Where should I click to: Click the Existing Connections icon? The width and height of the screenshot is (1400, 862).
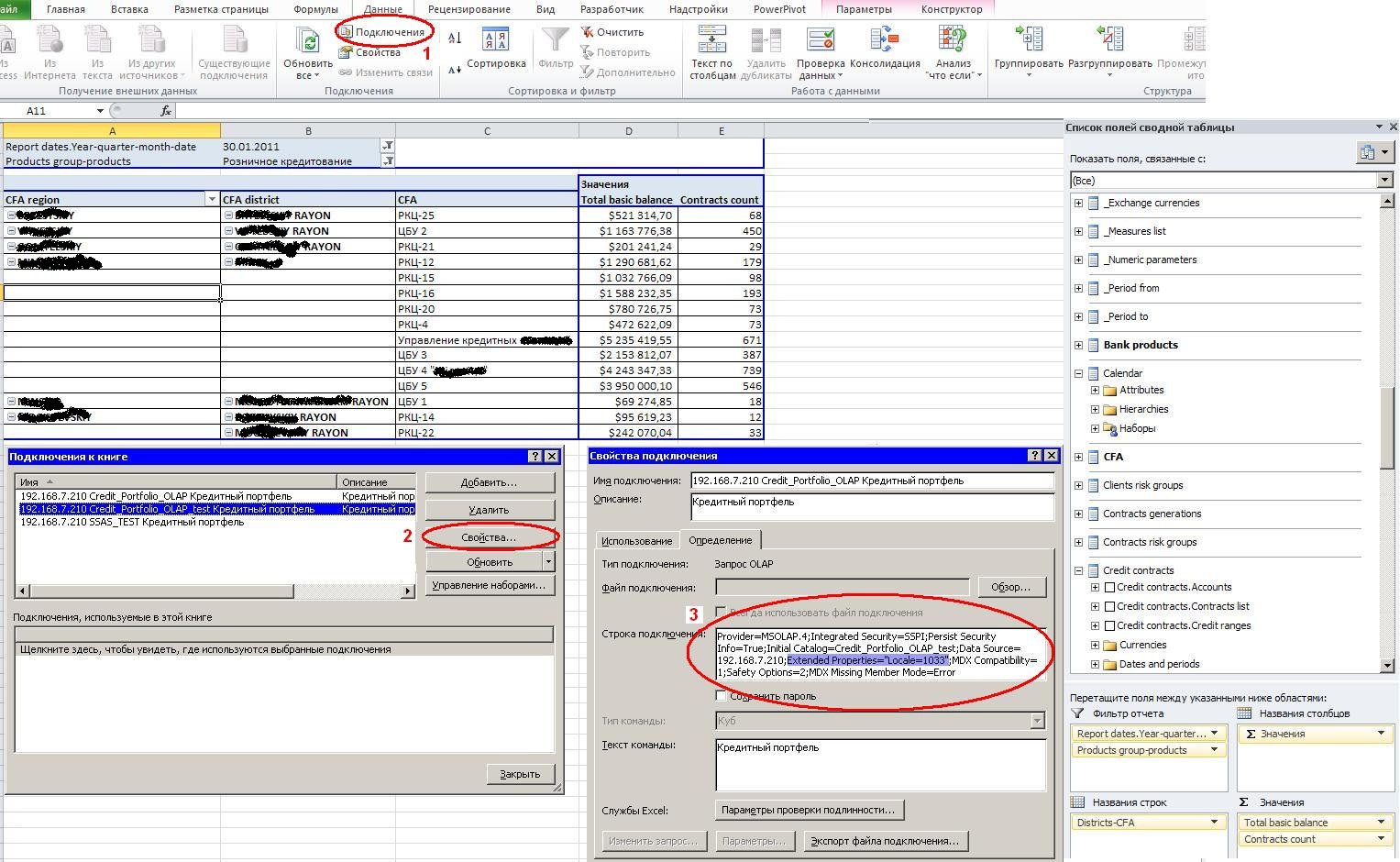pos(234,40)
